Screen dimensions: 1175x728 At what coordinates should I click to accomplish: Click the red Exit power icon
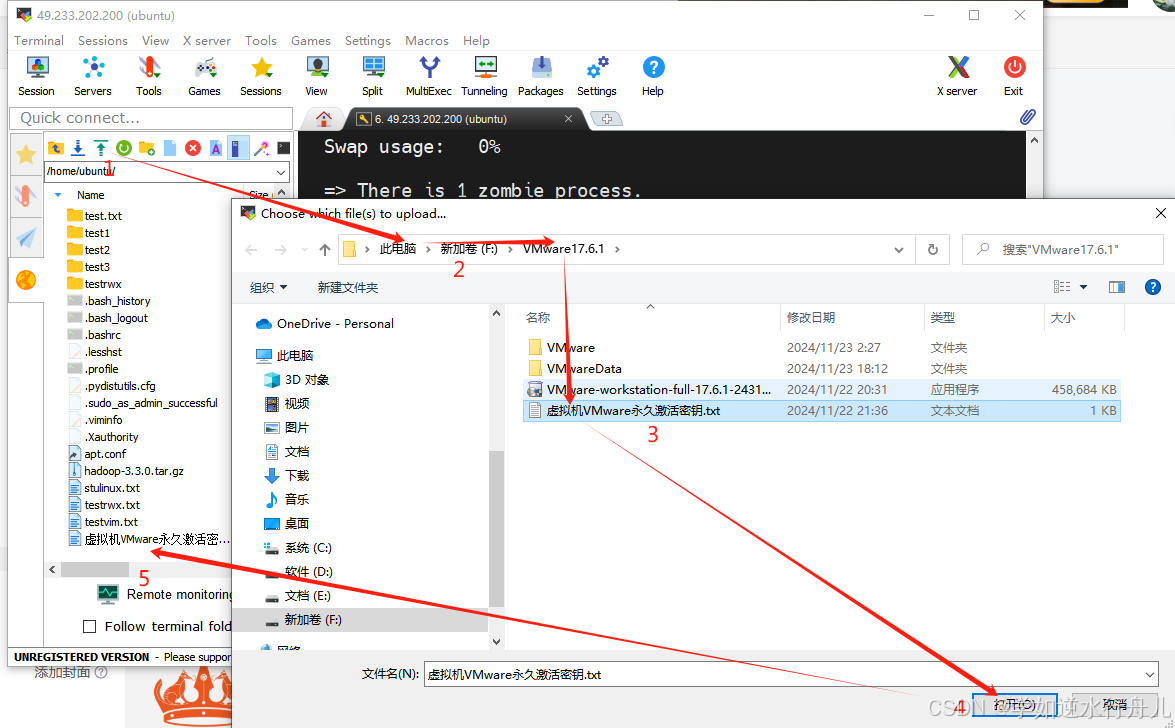(1014, 76)
